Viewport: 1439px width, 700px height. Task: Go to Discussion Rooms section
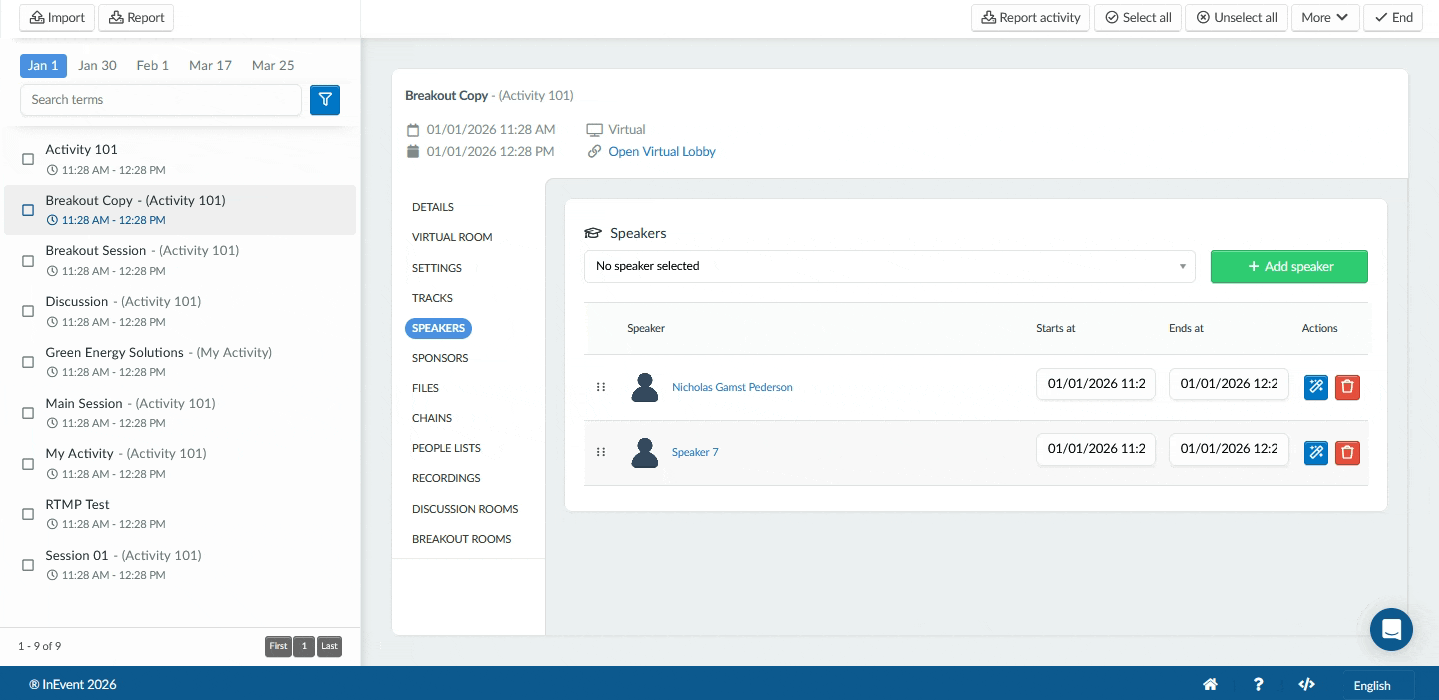pyautogui.click(x=465, y=509)
